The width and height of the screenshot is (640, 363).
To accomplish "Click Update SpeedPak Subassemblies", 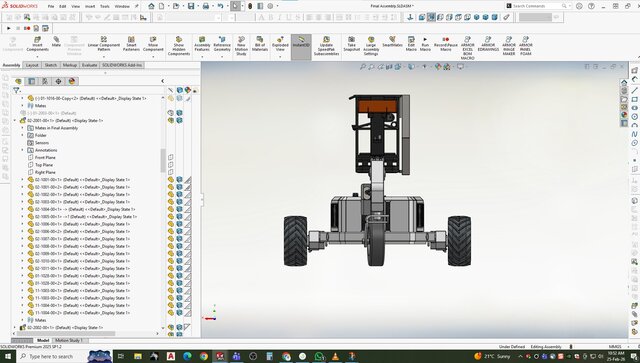I will point(327,46).
